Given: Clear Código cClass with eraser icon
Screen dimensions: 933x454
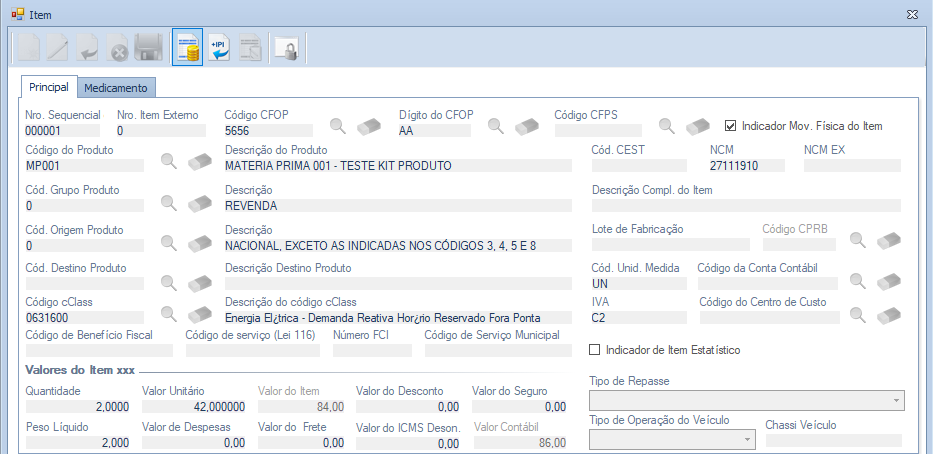Looking at the screenshot, I should point(200,314).
